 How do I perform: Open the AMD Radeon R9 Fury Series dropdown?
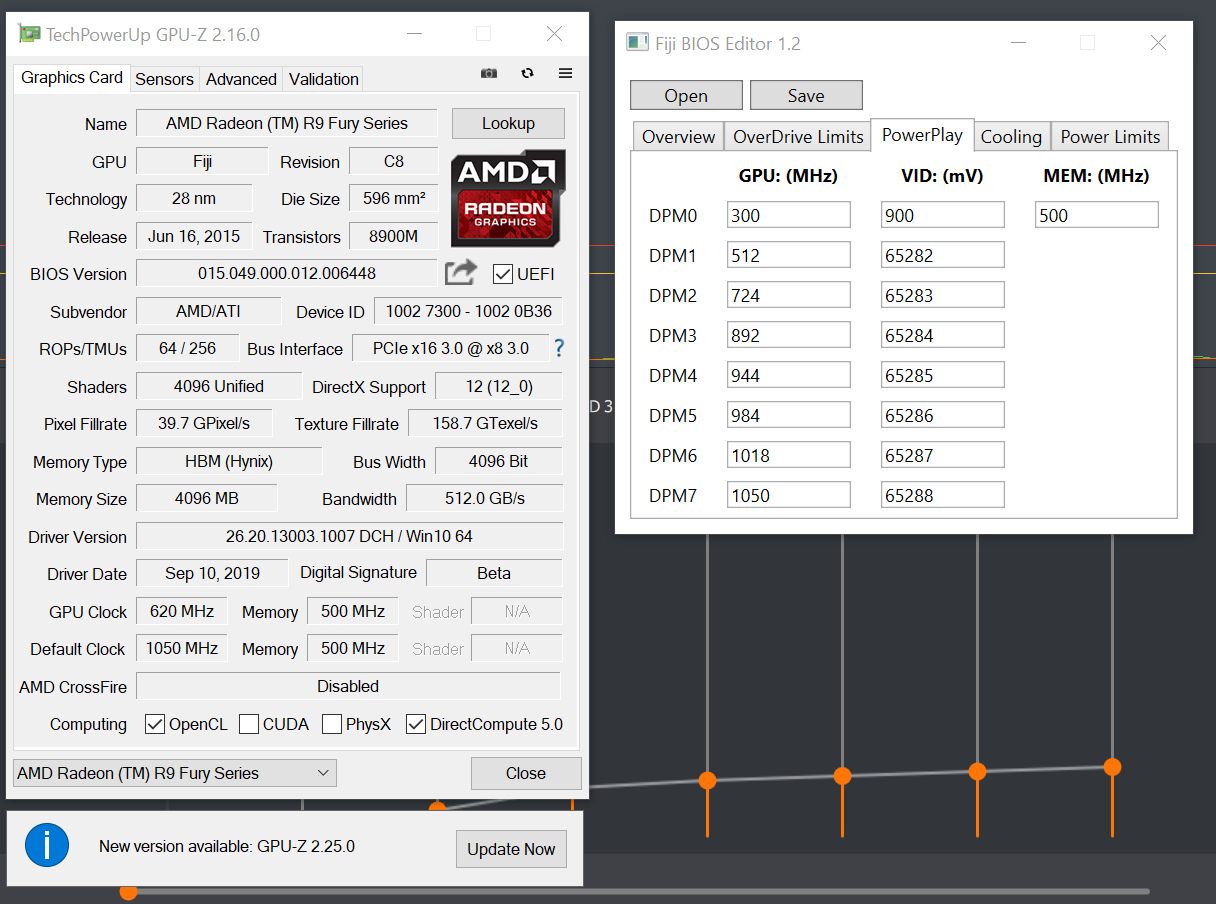[x=175, y=773]
